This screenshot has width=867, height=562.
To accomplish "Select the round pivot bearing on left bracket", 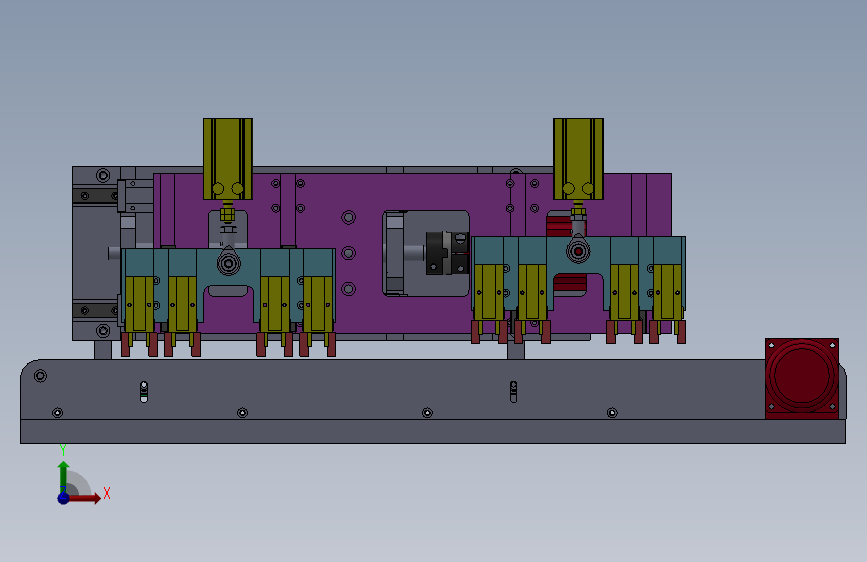I will 228,263.
